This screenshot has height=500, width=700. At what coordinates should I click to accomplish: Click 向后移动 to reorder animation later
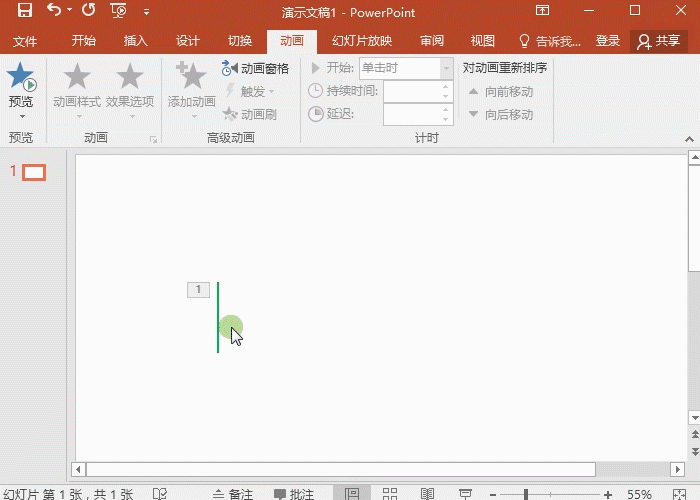point(501,115)
